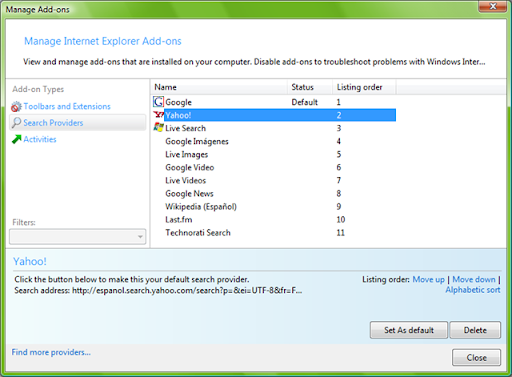Close the Manage Add-ons dialog
This screenshot has width=512, height=377.
coord(476,358)
